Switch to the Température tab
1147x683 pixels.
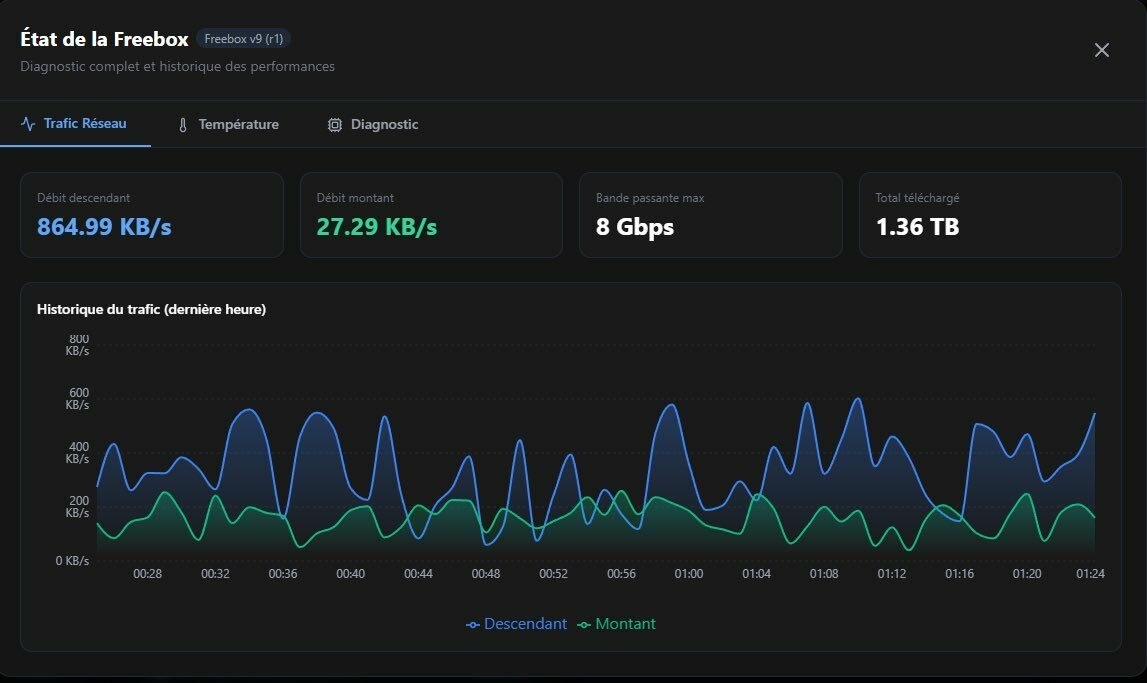coord(228,123)
